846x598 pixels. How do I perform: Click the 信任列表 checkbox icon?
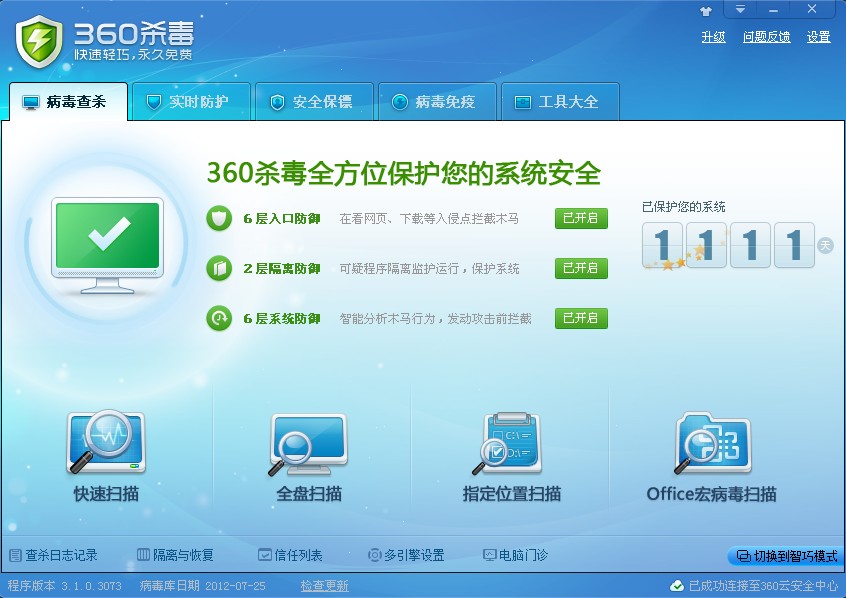pyautogui.click(x=264, y=554)
